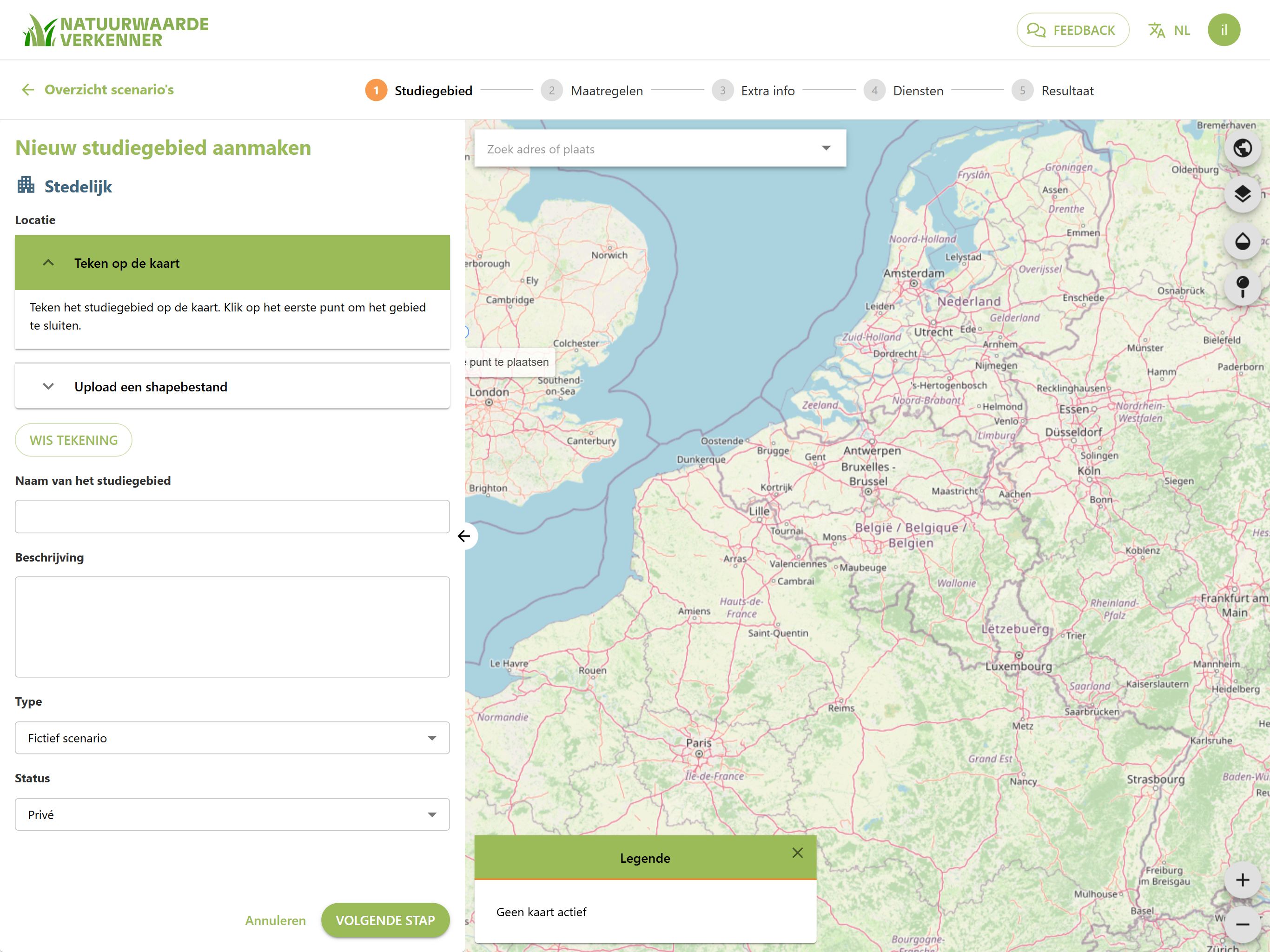This screenshot has width=1270, height=952.
Task: Click the map pin marker button
Action: [1243, 287]
